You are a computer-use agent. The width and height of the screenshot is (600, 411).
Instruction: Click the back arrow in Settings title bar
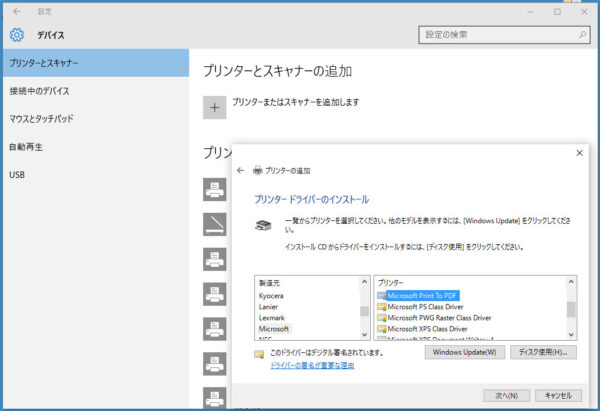tap(16, 11)
